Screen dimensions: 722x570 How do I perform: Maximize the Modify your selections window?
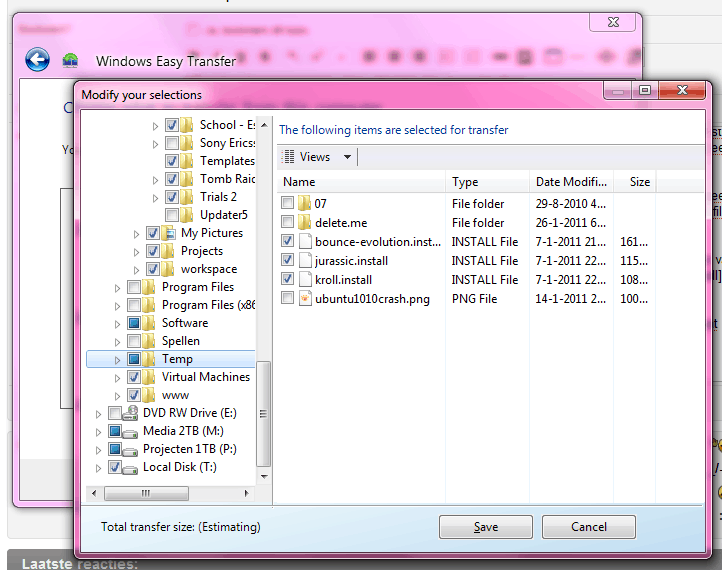coord(645,90)
